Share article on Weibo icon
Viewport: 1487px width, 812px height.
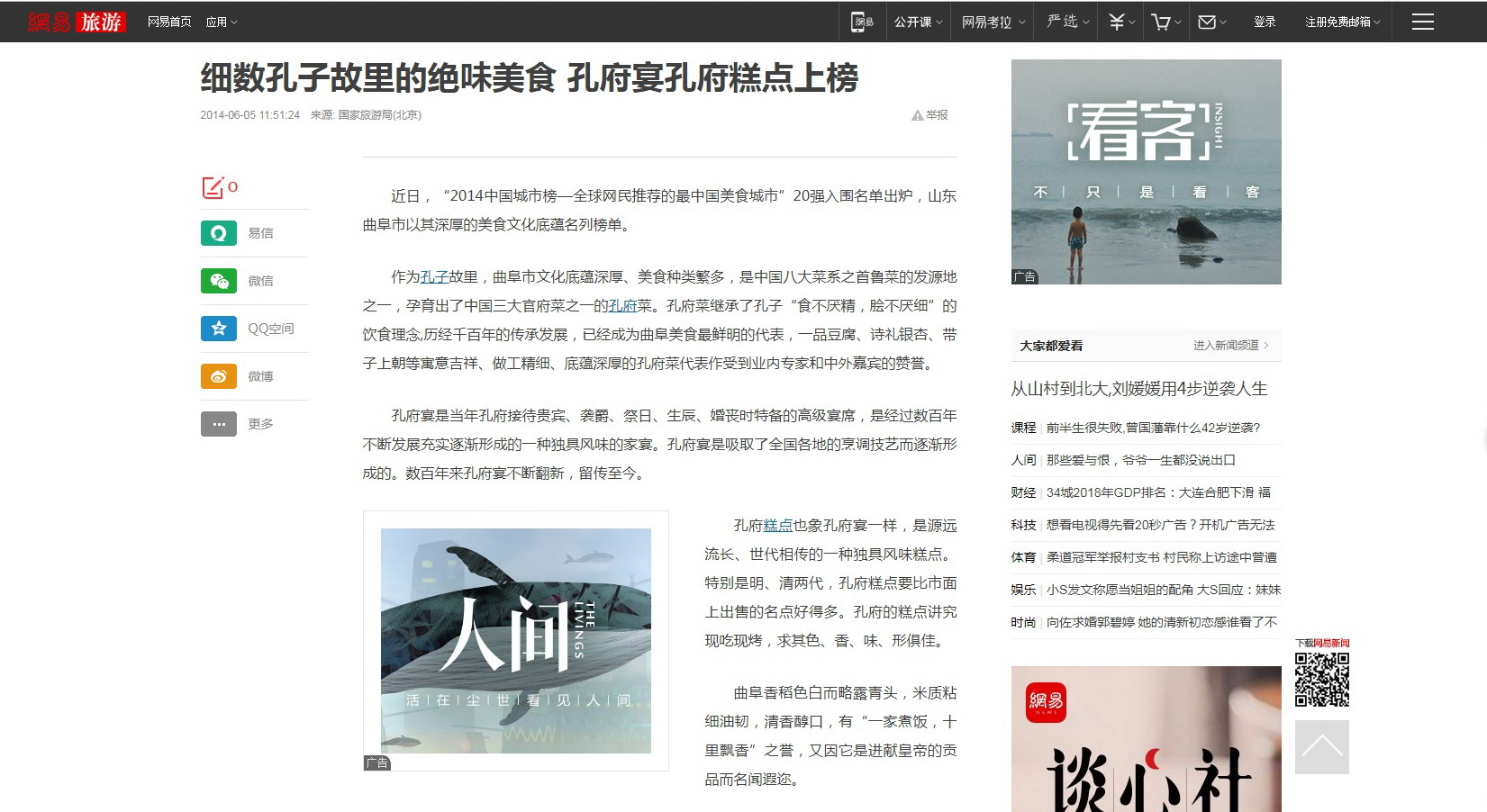(219, 376)
